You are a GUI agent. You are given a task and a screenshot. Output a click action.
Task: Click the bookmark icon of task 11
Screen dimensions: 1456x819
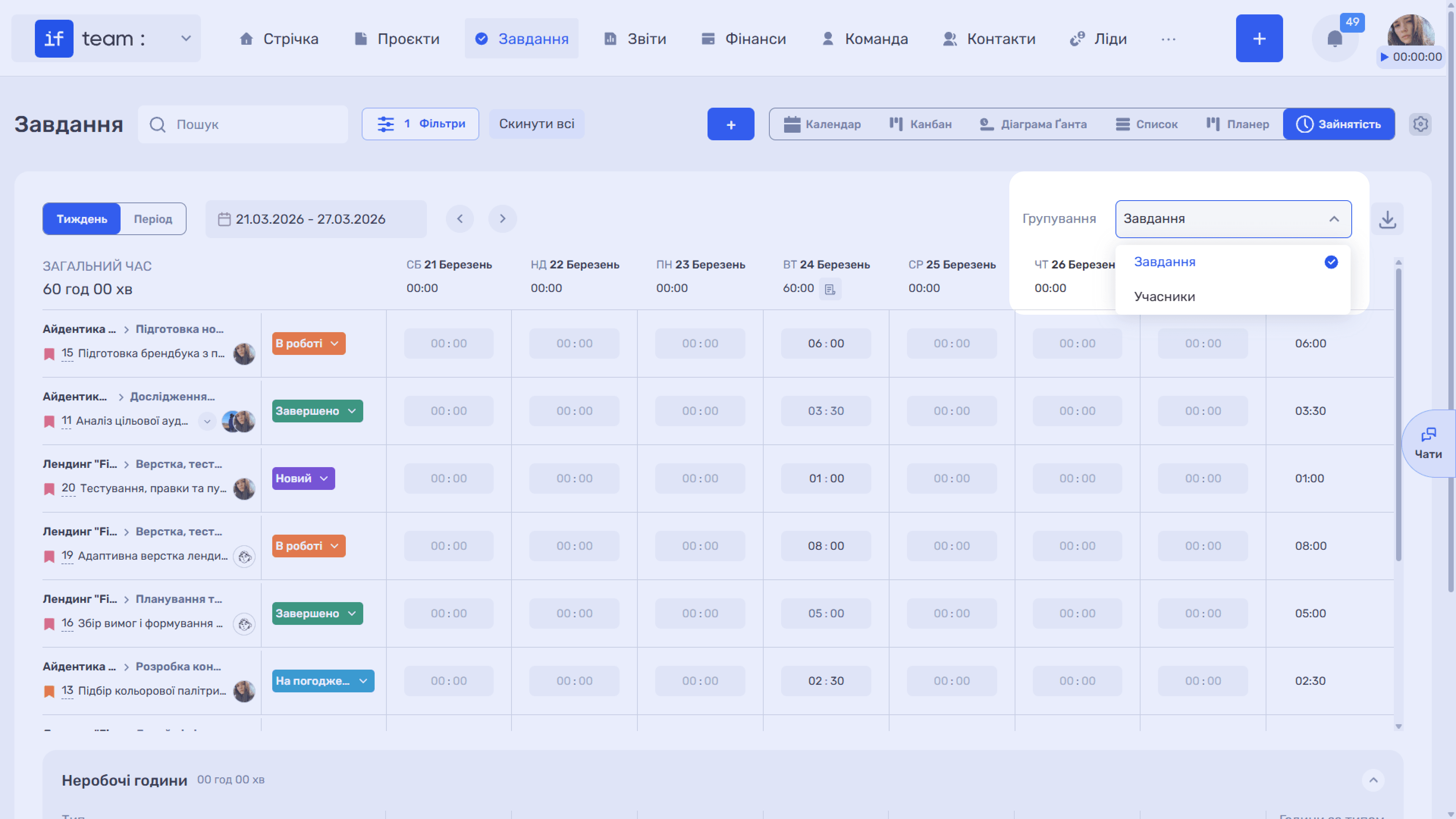pos(49,422)
